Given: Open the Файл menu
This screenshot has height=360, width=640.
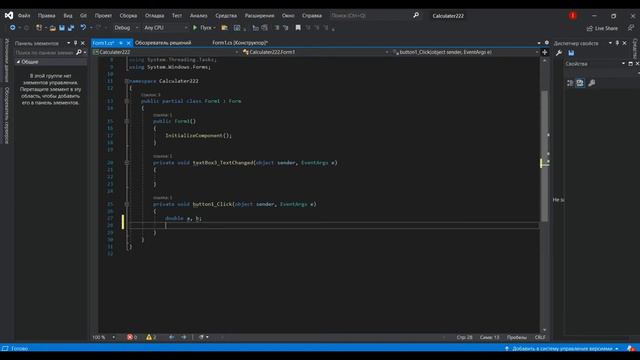Looking at the screenshot, I should pyautogui.click(x=24, y=16).
